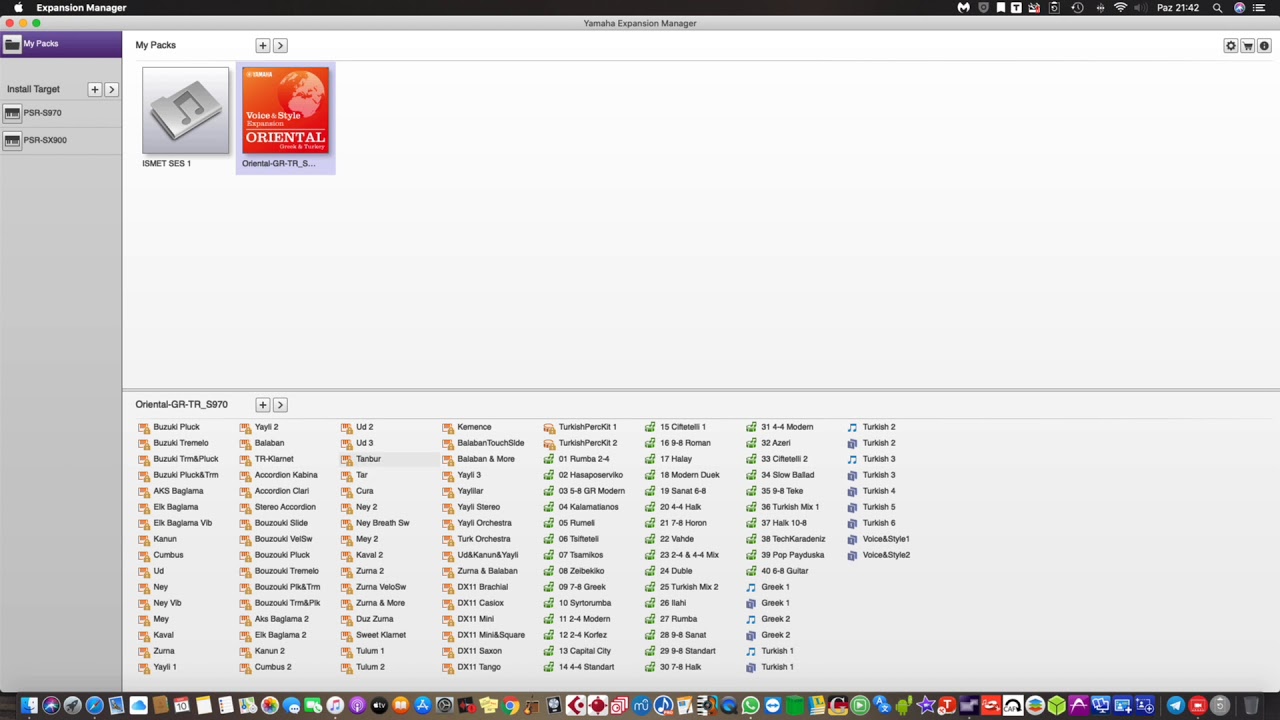Select the "Ney Breath Sw" voice
Image resolution: width=1280 pixels, height=720 pixels.
coord(382,523)
